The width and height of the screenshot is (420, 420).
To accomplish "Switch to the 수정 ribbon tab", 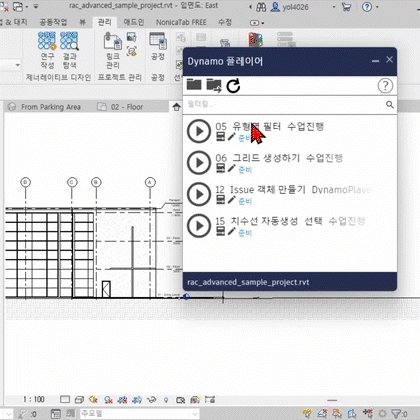I will [x=225, y=22].
